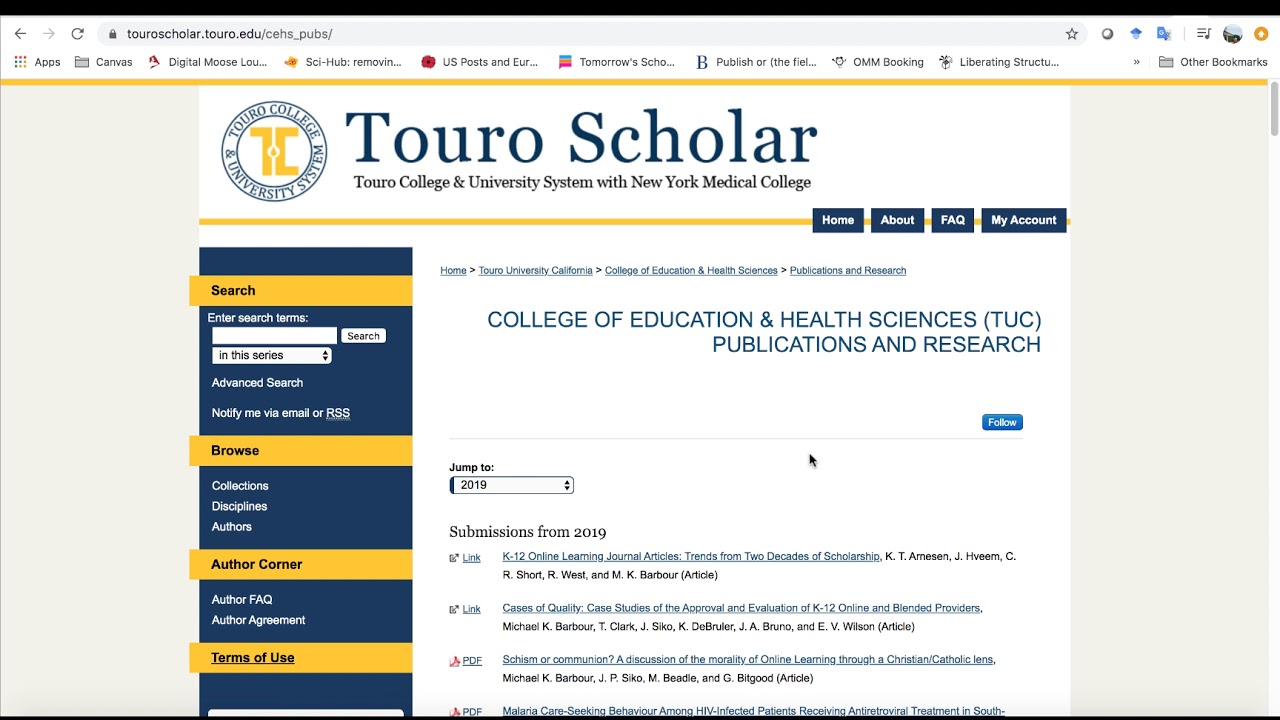Browse Authors in sidebar

pos(231,527)
